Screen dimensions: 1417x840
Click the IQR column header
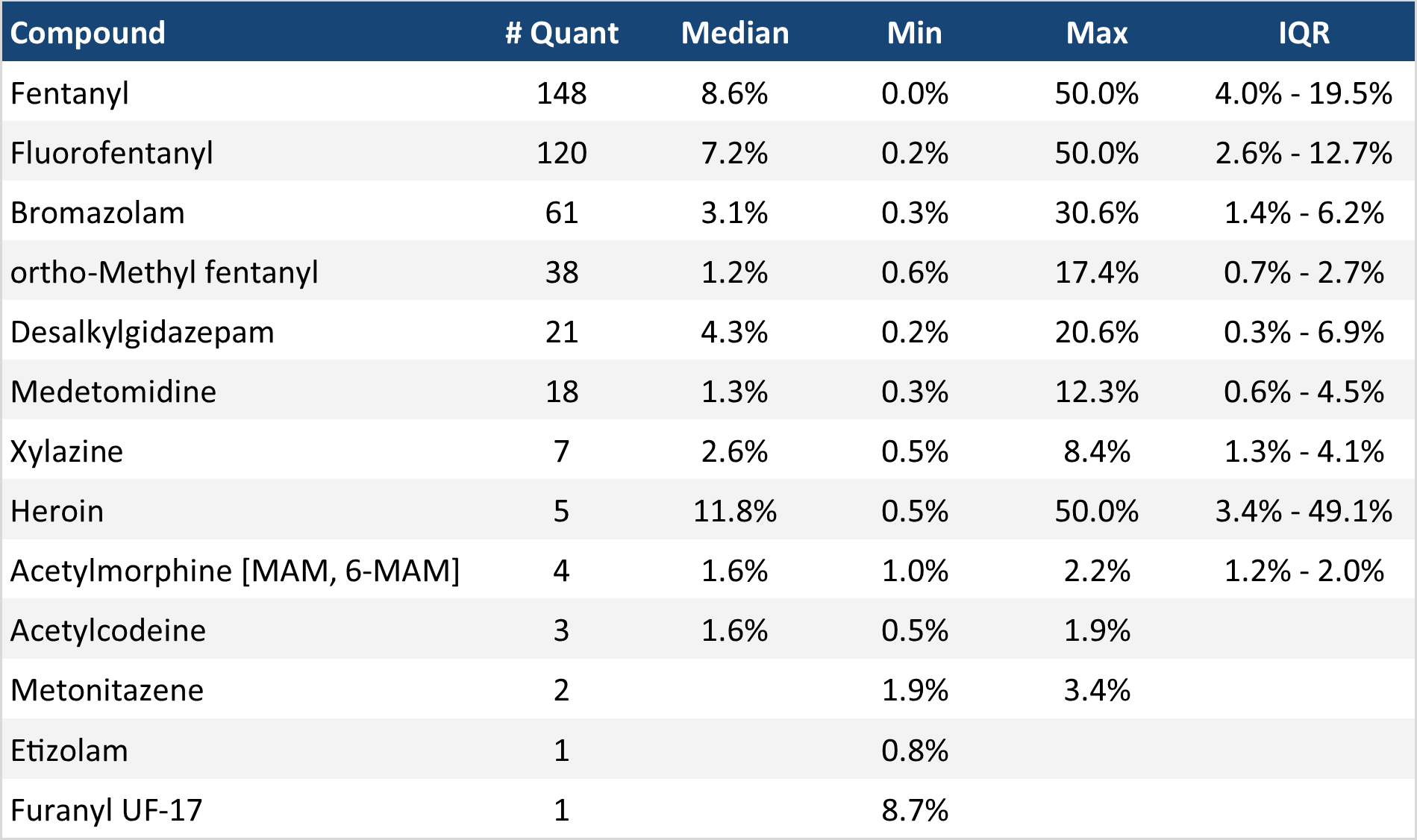pos(1304,33)
